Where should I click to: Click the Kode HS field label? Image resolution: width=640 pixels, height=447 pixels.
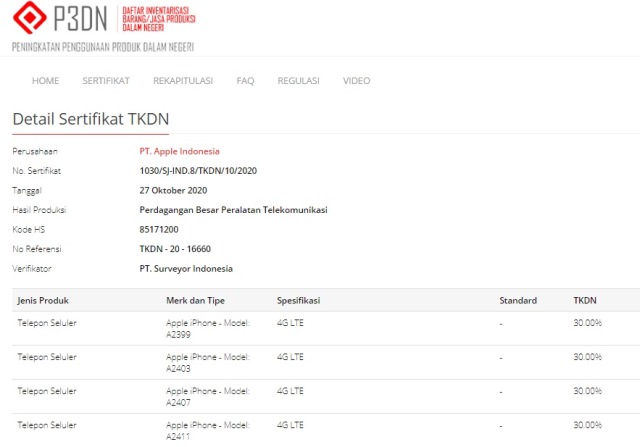(x=29, y=229)
